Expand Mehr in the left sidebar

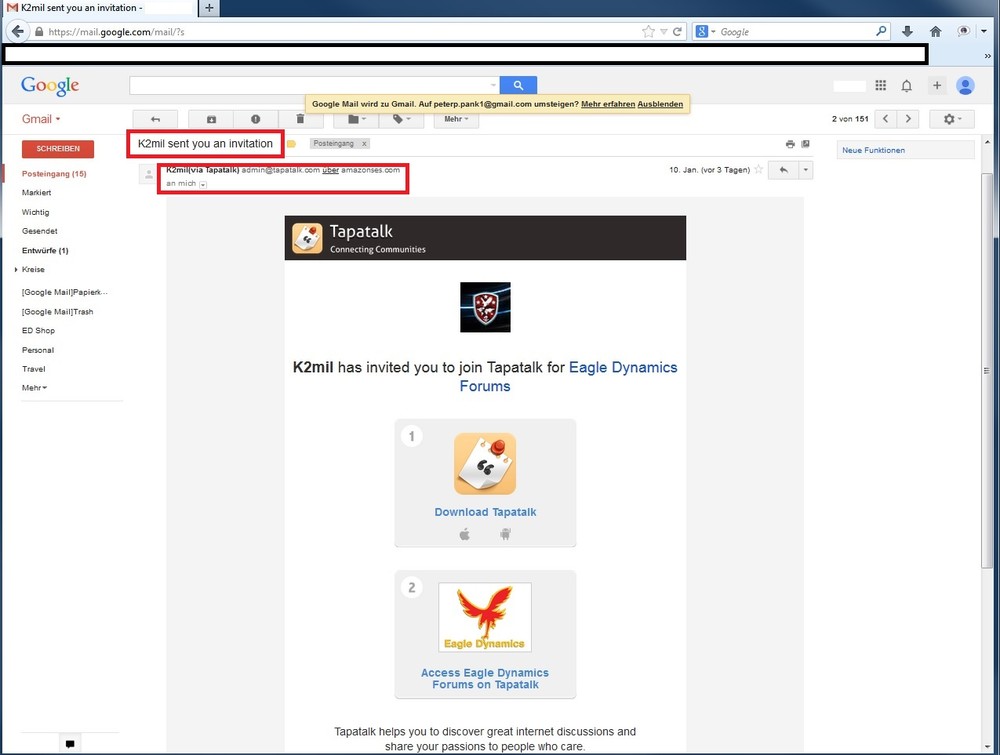click(34, 388)
